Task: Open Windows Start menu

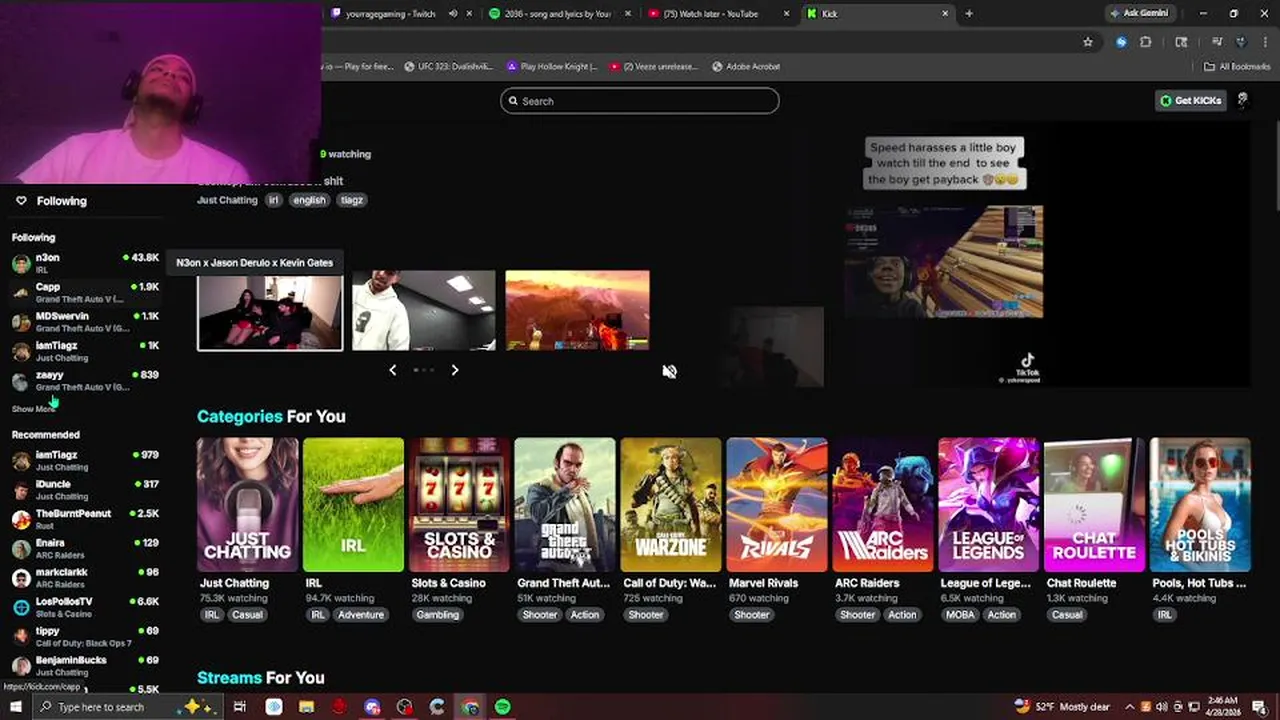Action: (x=15, y=707)
